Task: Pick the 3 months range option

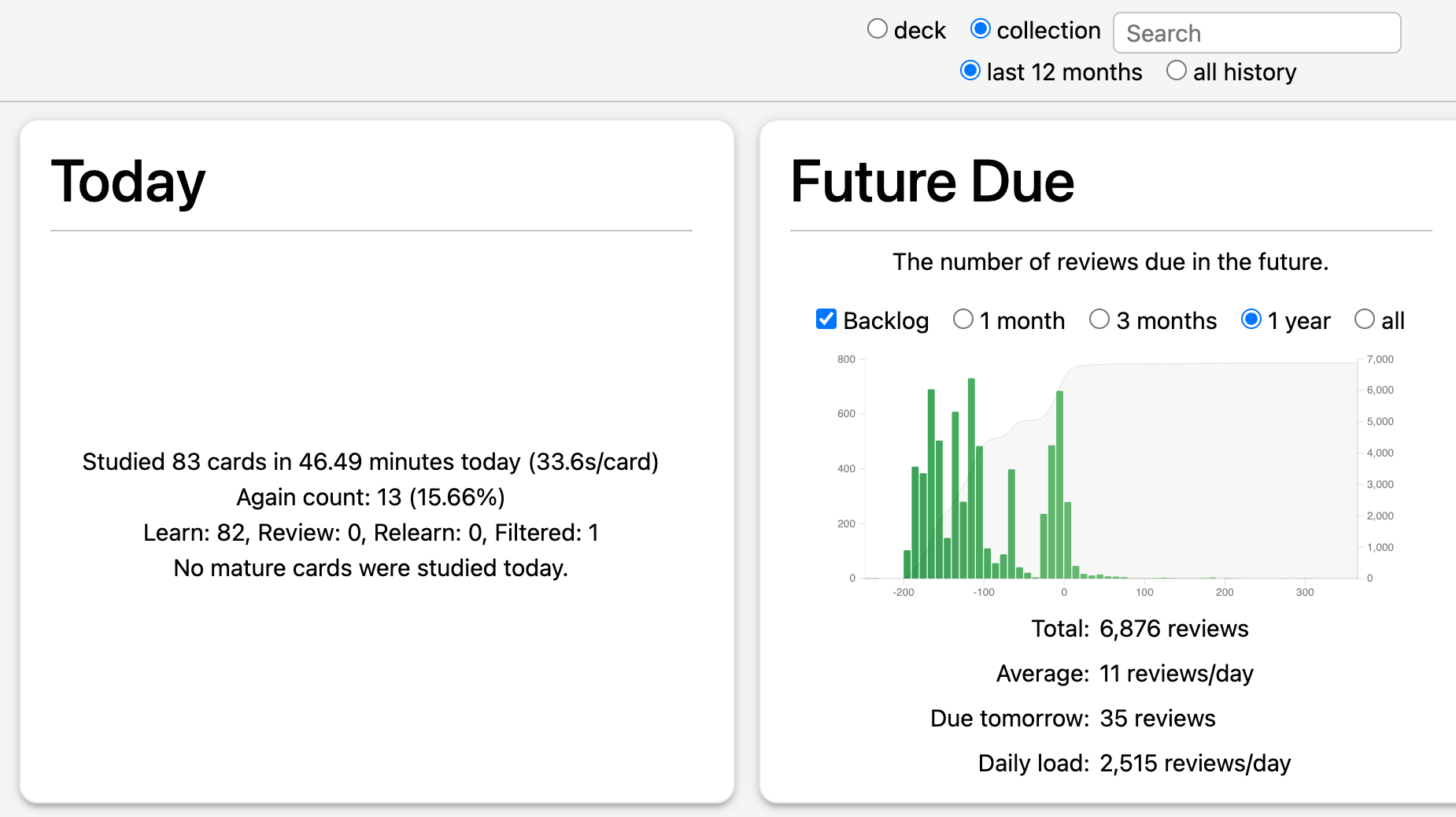Action: click(1099, 319)
